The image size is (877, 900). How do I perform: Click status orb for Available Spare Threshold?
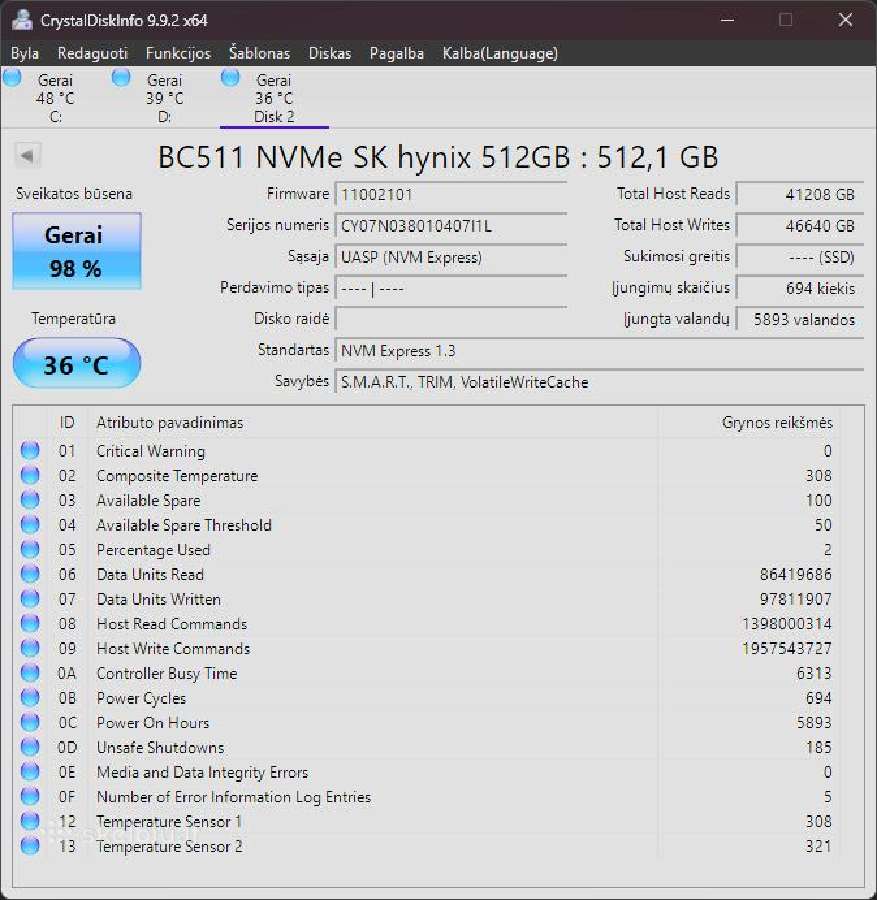[x=30, y=525]
